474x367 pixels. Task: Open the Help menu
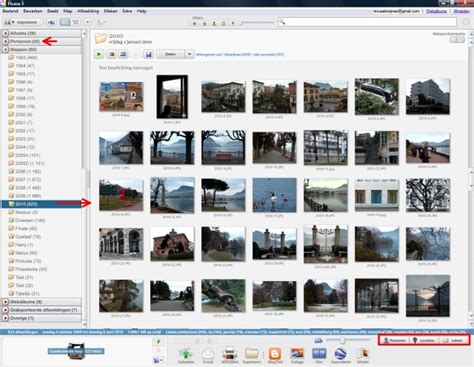click(141, 11)
